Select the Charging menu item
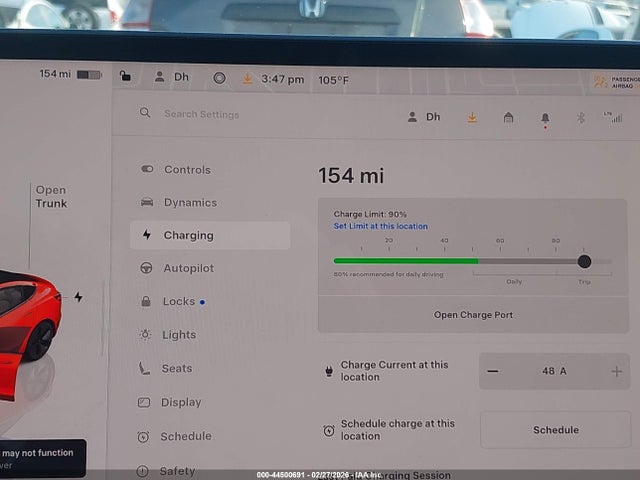This screenshot has height=480, width=640. [x=210, y=235]
